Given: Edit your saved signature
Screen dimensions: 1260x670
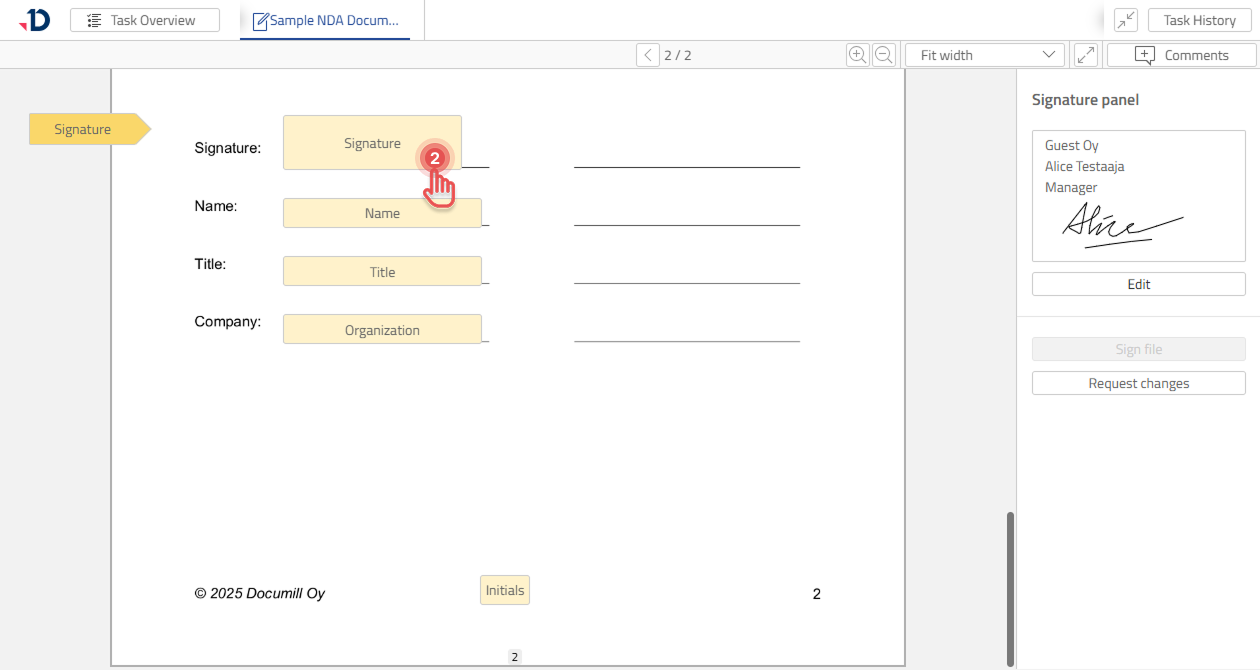Looking at the screenshot, I should (x=1138, y=283).
